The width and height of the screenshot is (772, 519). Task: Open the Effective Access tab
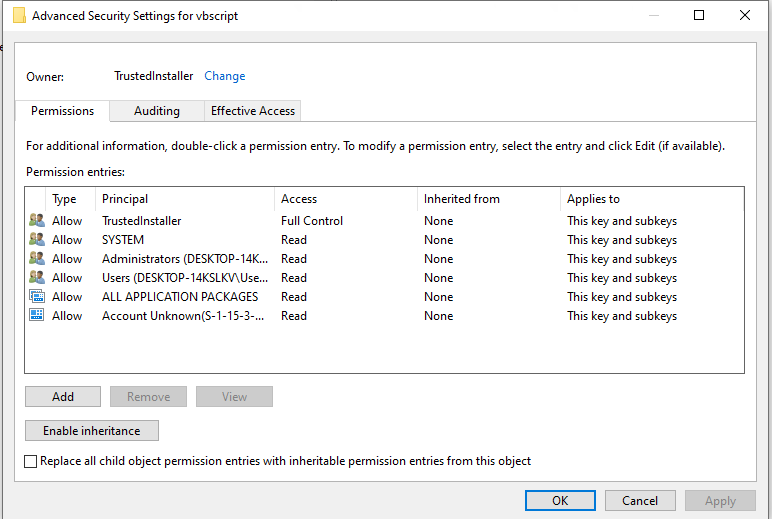tap(253, 111)
